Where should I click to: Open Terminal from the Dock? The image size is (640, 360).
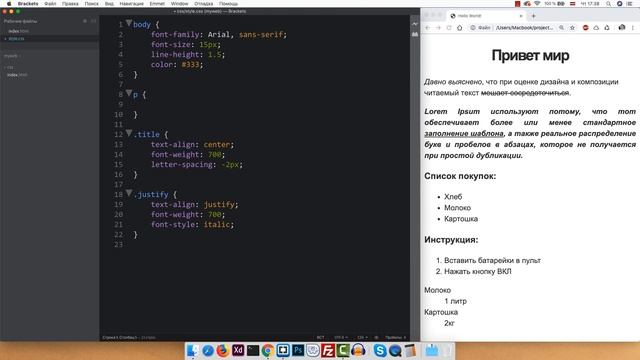253,350
